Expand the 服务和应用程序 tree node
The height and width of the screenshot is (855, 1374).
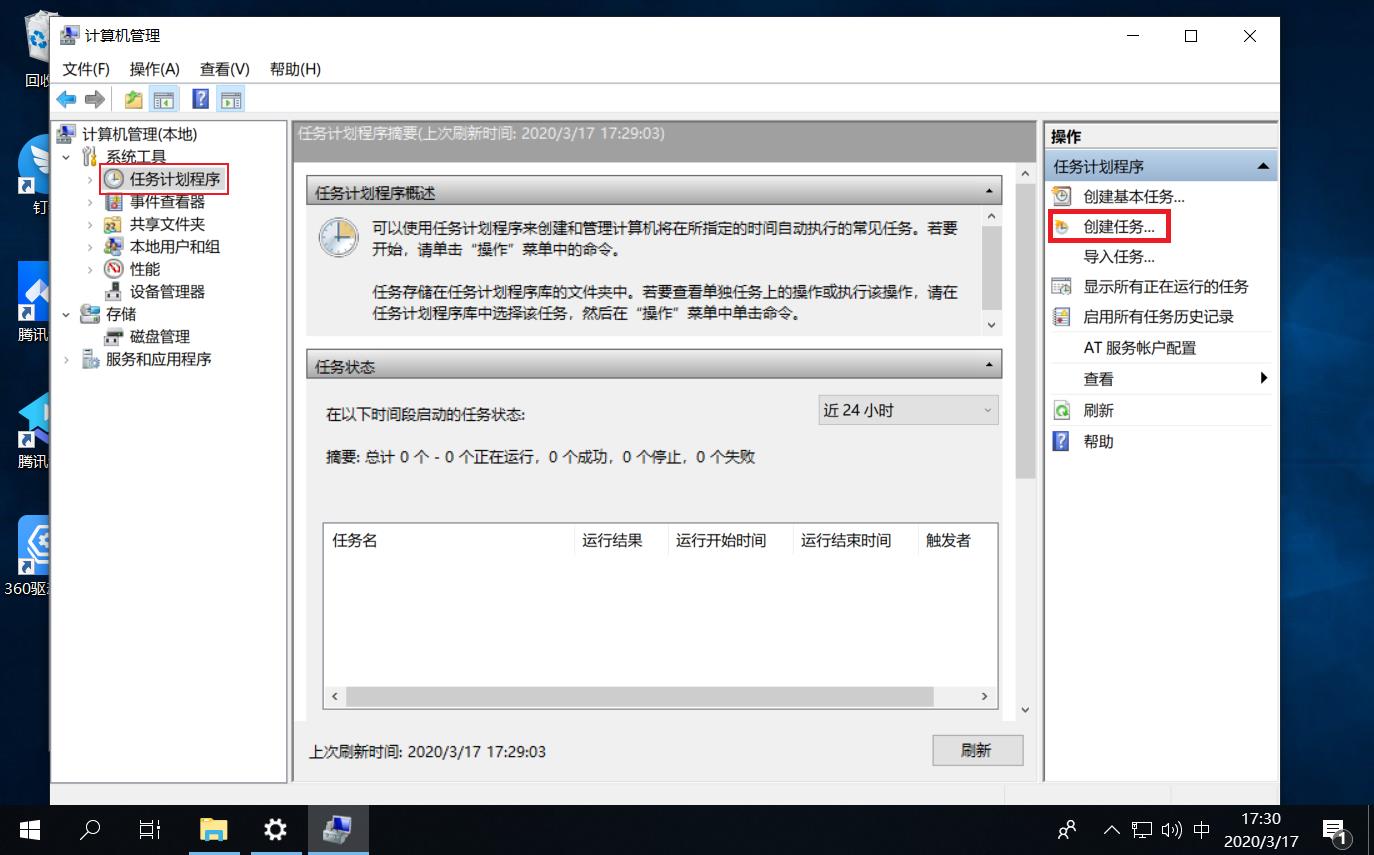(66, 359)
